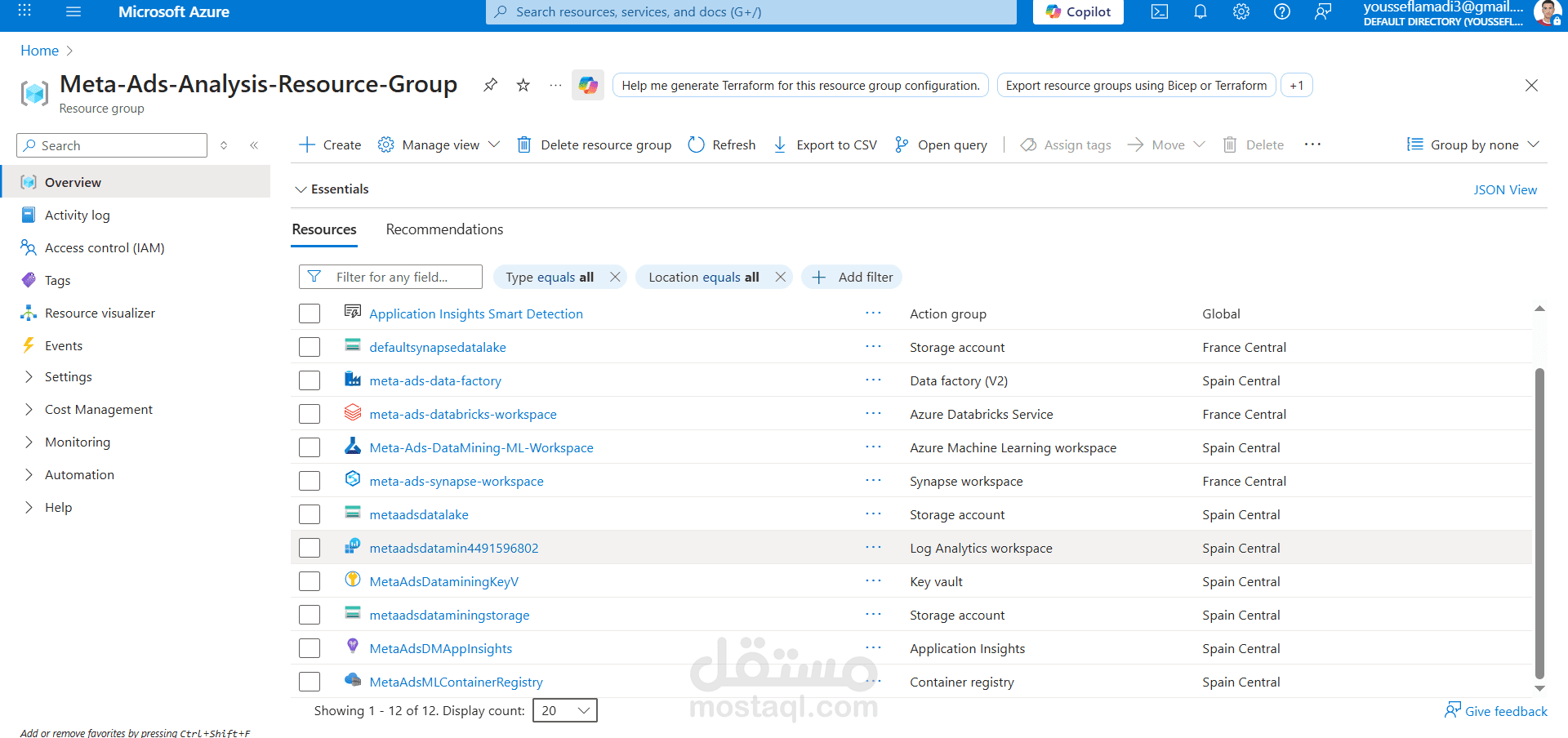The height and width of the screenshot is (738, 1568).
Task: Collapse the left sidebar menu
Action: pyautogui.click(x=254, y=145)
